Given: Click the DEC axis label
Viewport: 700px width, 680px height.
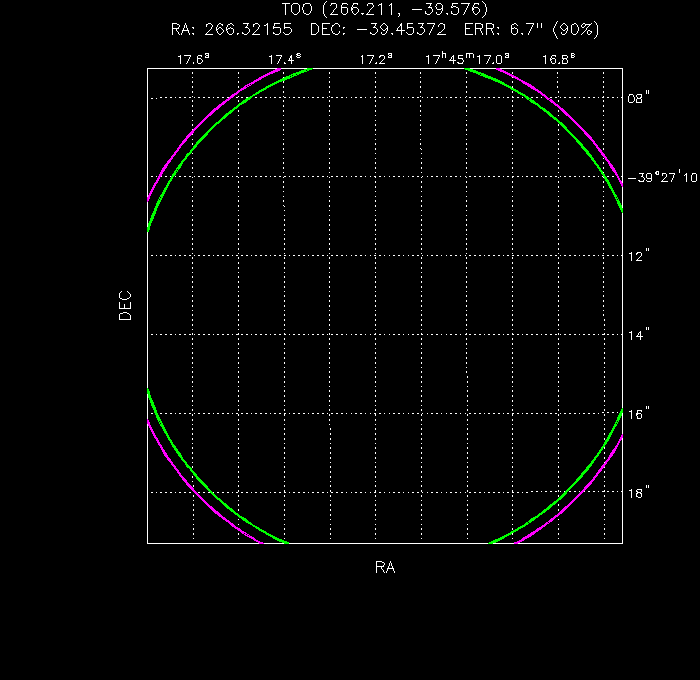Looking at the screenshot, I should coord(125,306).
